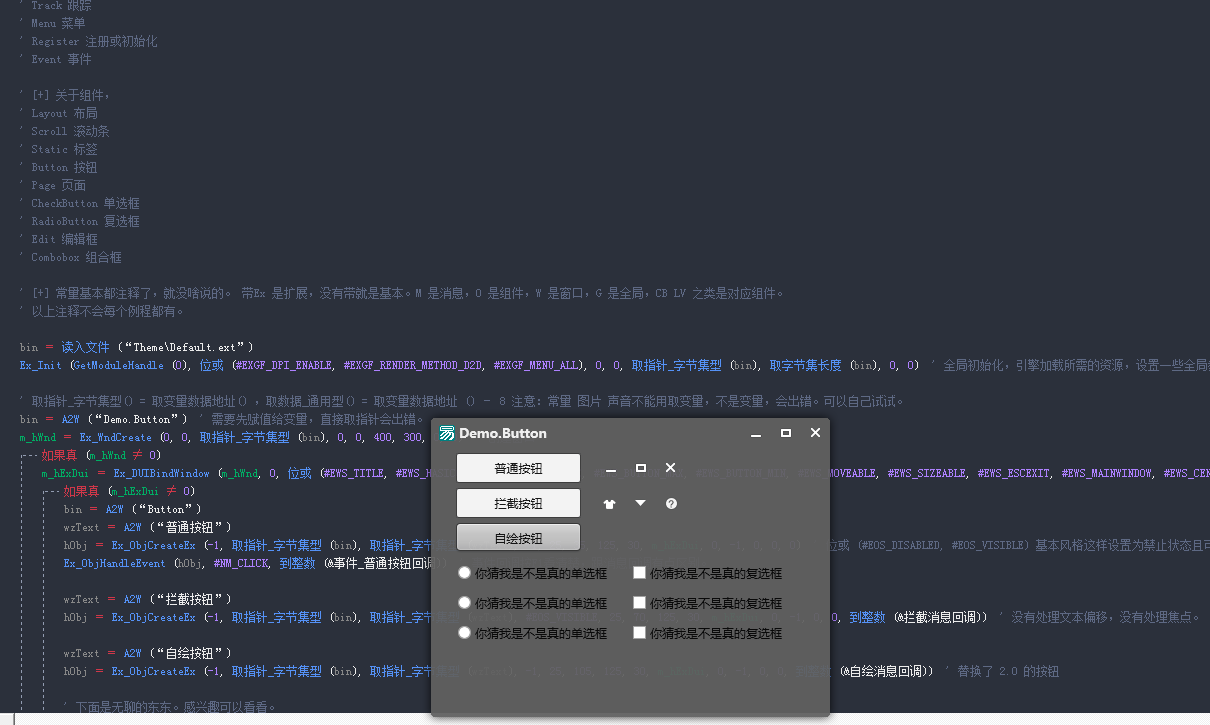Viewport: 1210px width, 725px height.
Task: Click the t-shirt skin icon in Demo.Button
Action: click(610, 504)
